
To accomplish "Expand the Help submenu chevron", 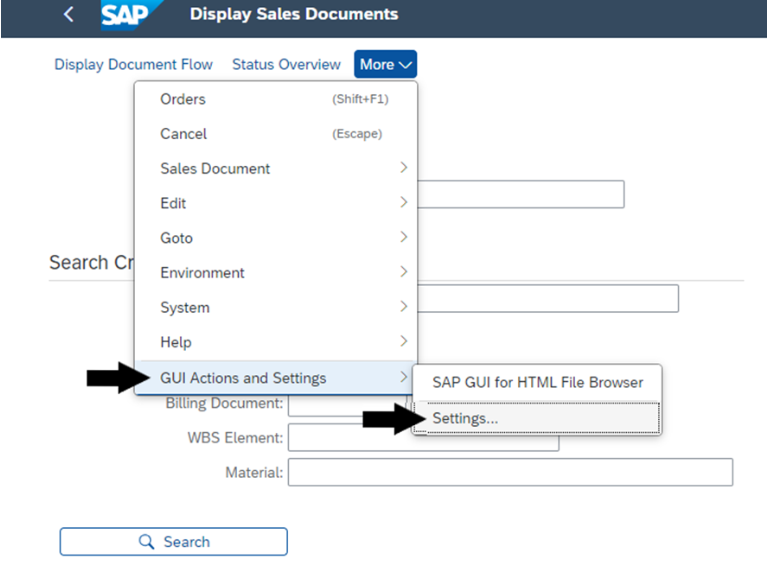I will (x=403, y=341).
